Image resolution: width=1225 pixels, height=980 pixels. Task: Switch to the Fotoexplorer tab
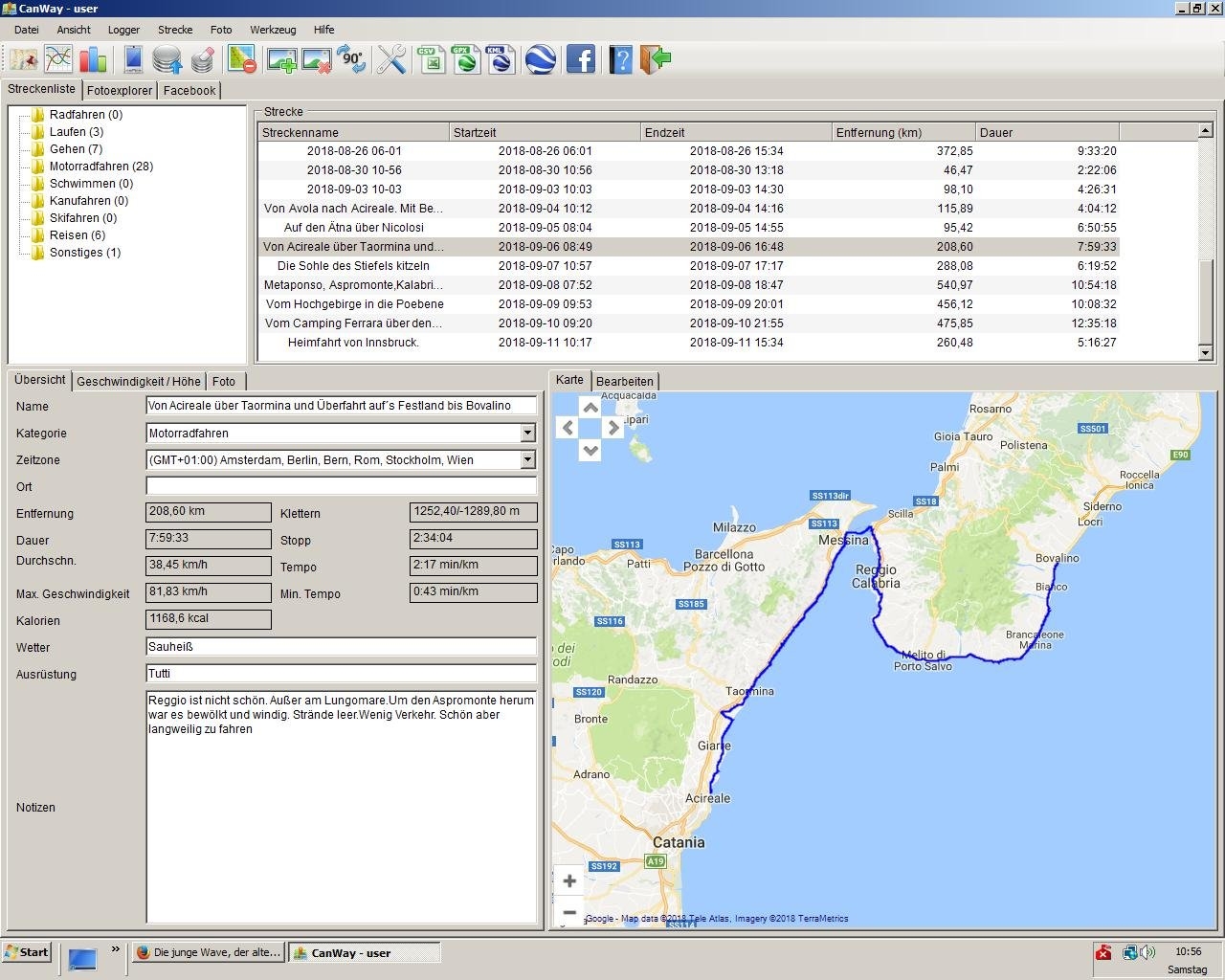pos(120,91)
